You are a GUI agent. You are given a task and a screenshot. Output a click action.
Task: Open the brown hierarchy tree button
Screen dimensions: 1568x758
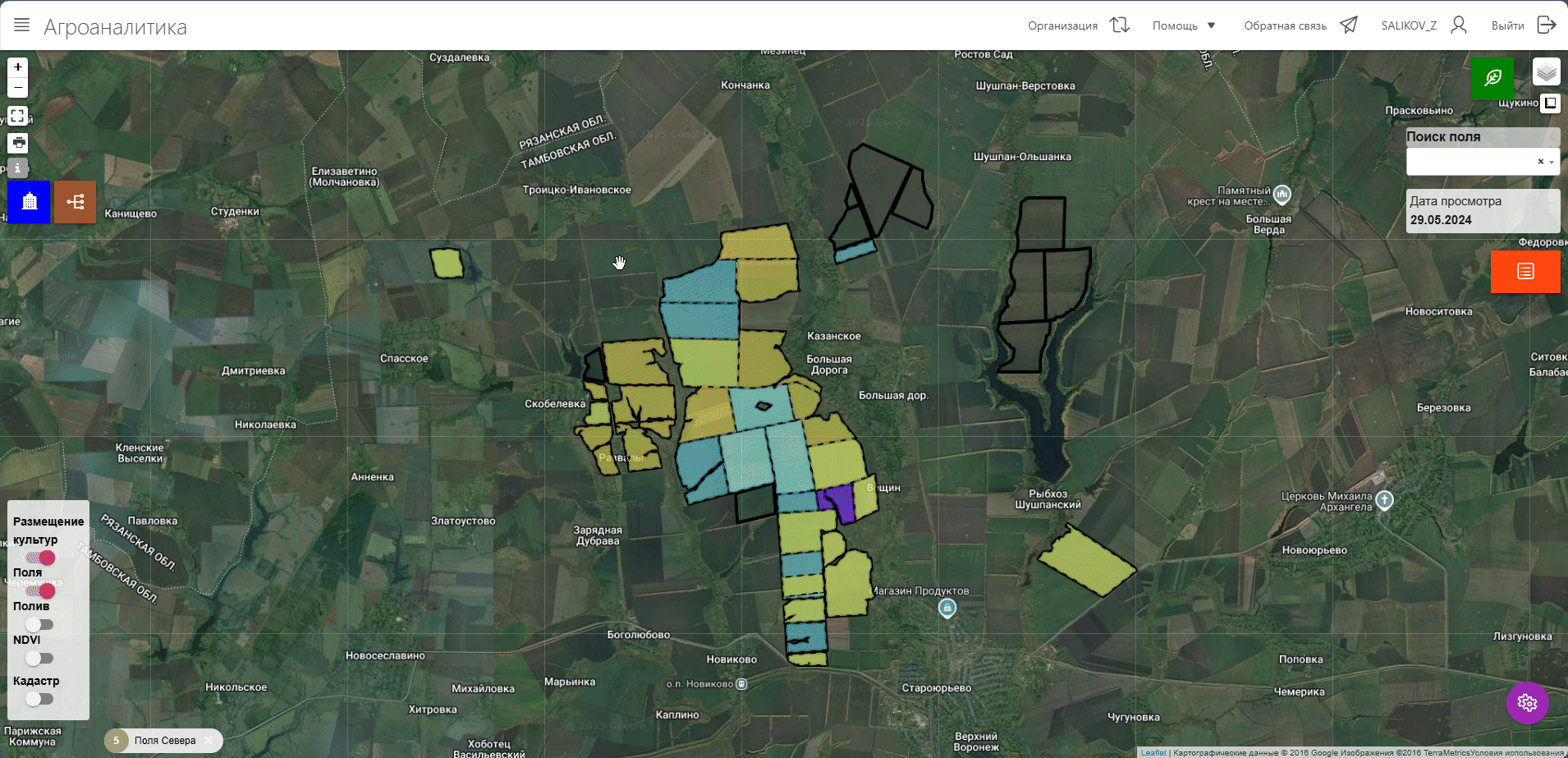coord(76,202)
